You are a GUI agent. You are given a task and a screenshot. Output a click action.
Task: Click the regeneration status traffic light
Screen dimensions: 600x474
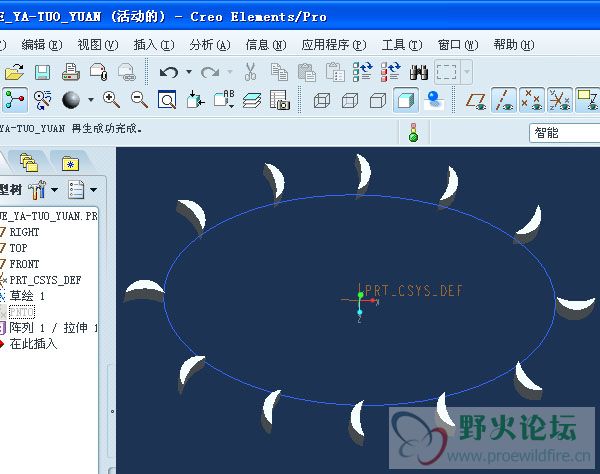click(413, 132)
